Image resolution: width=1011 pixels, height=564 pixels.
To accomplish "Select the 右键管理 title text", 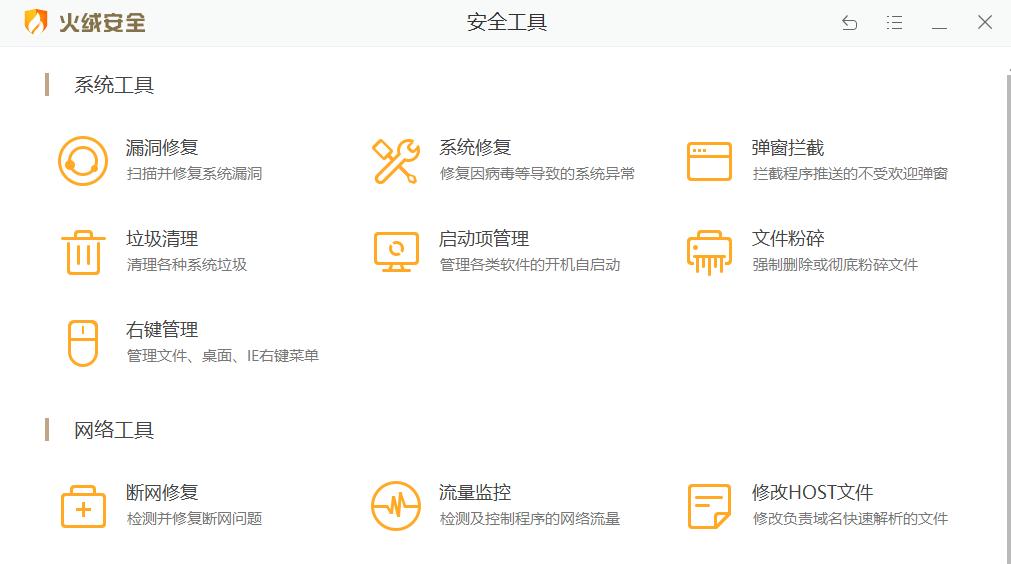I will coord(162,330).
